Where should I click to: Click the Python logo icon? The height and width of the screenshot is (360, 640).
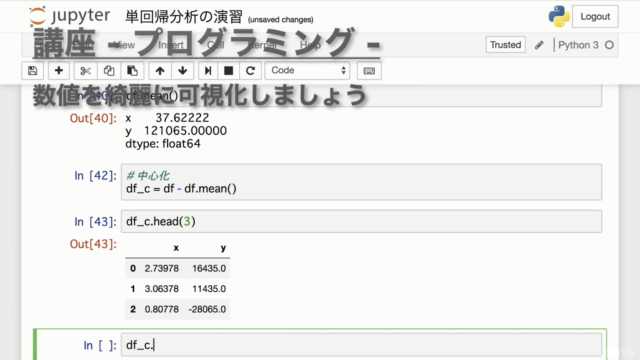(x=559, y=16)
